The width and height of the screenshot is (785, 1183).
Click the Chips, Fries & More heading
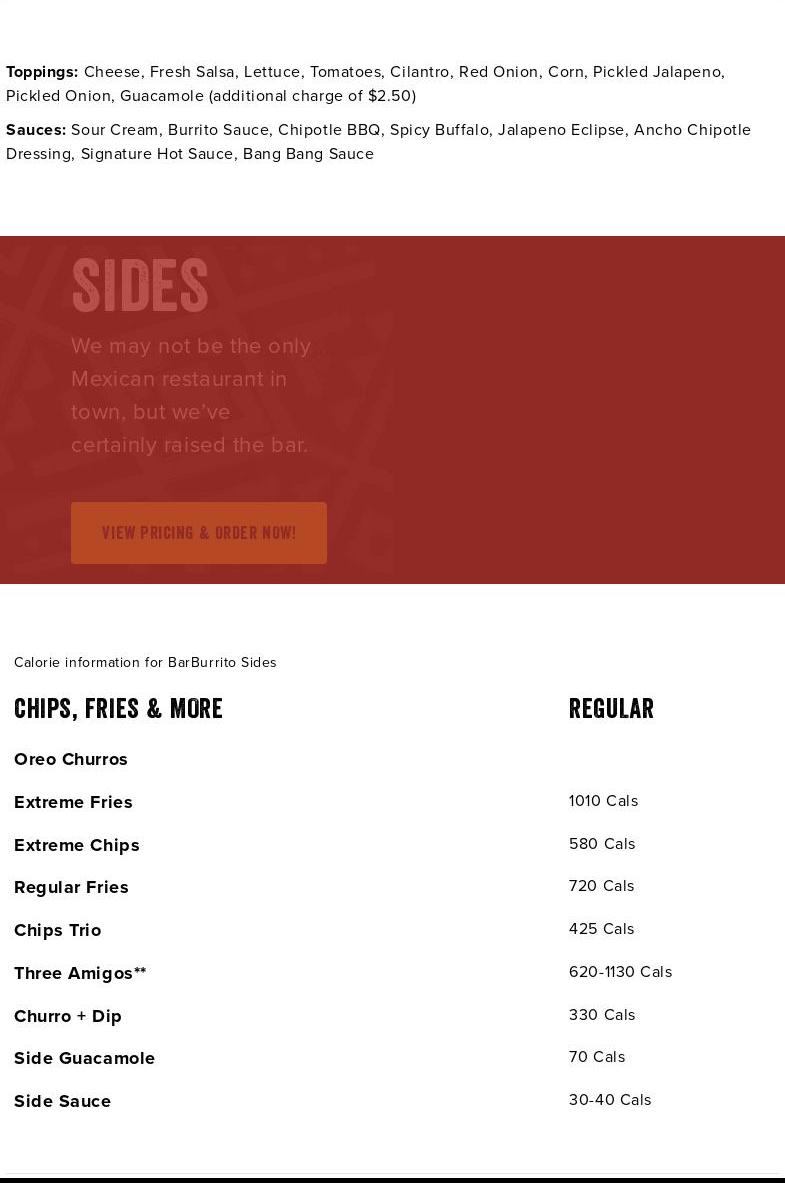tap(118, 709)
